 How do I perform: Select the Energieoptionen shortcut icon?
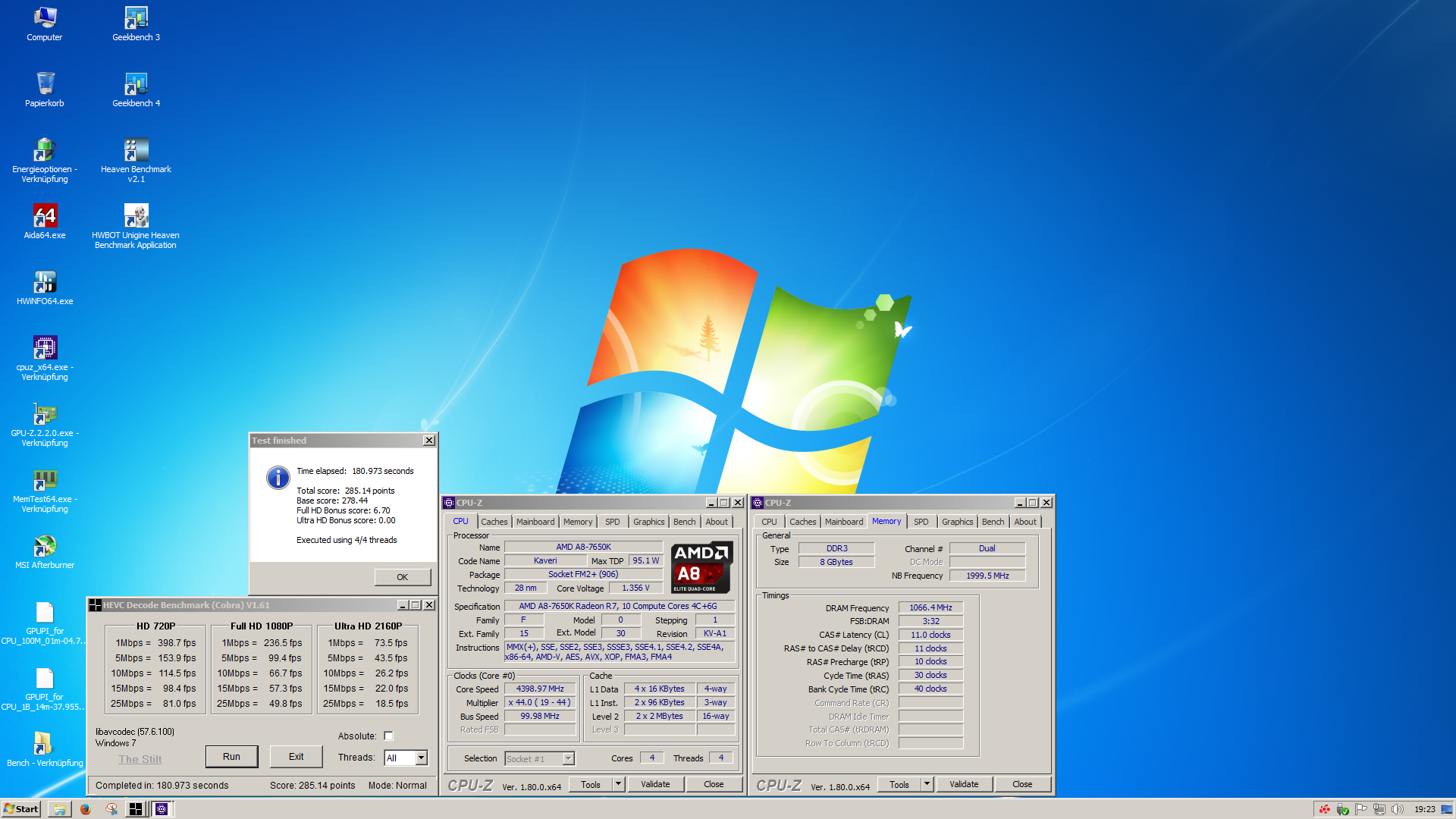pyautogui.click(x=45, y=160)
